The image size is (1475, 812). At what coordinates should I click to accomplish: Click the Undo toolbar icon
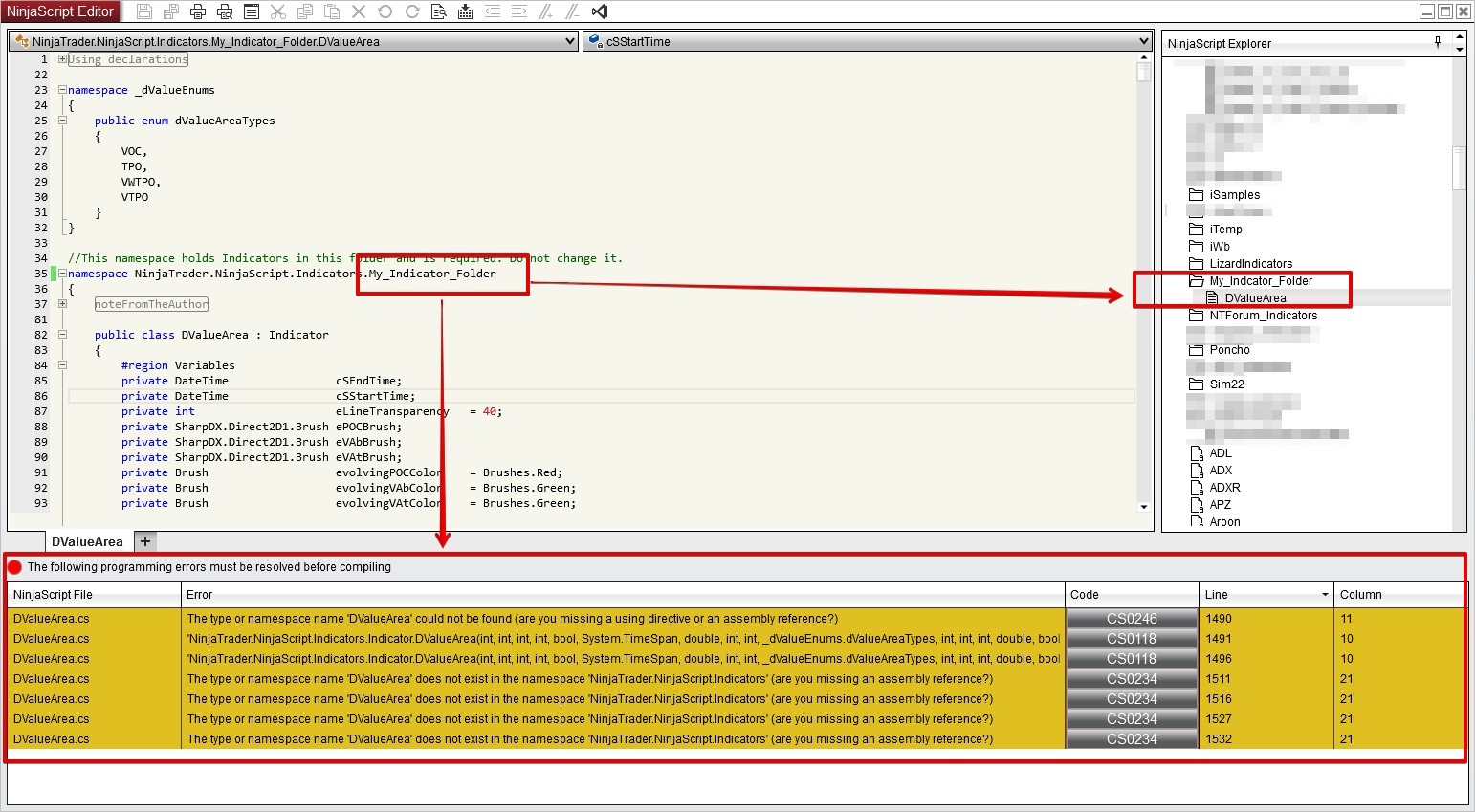tap(385, 11)
